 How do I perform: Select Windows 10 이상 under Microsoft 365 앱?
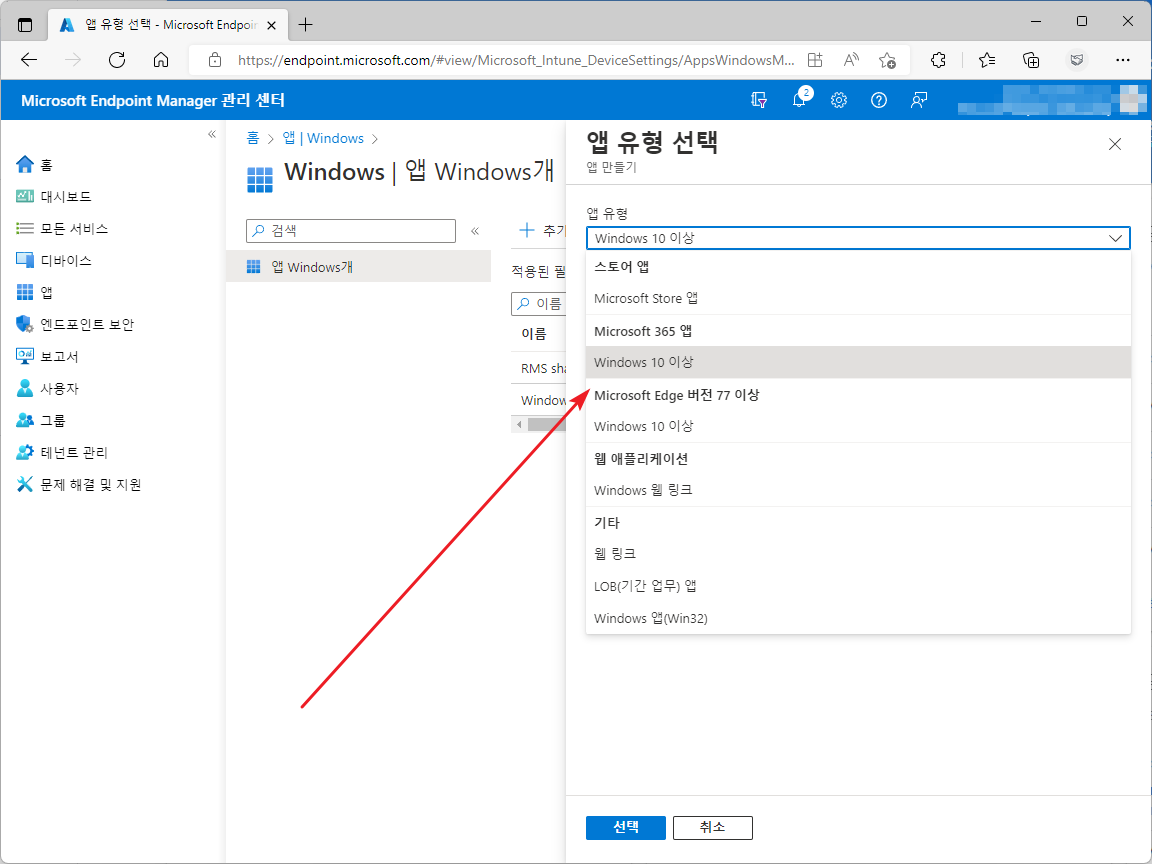pos(858,362)
